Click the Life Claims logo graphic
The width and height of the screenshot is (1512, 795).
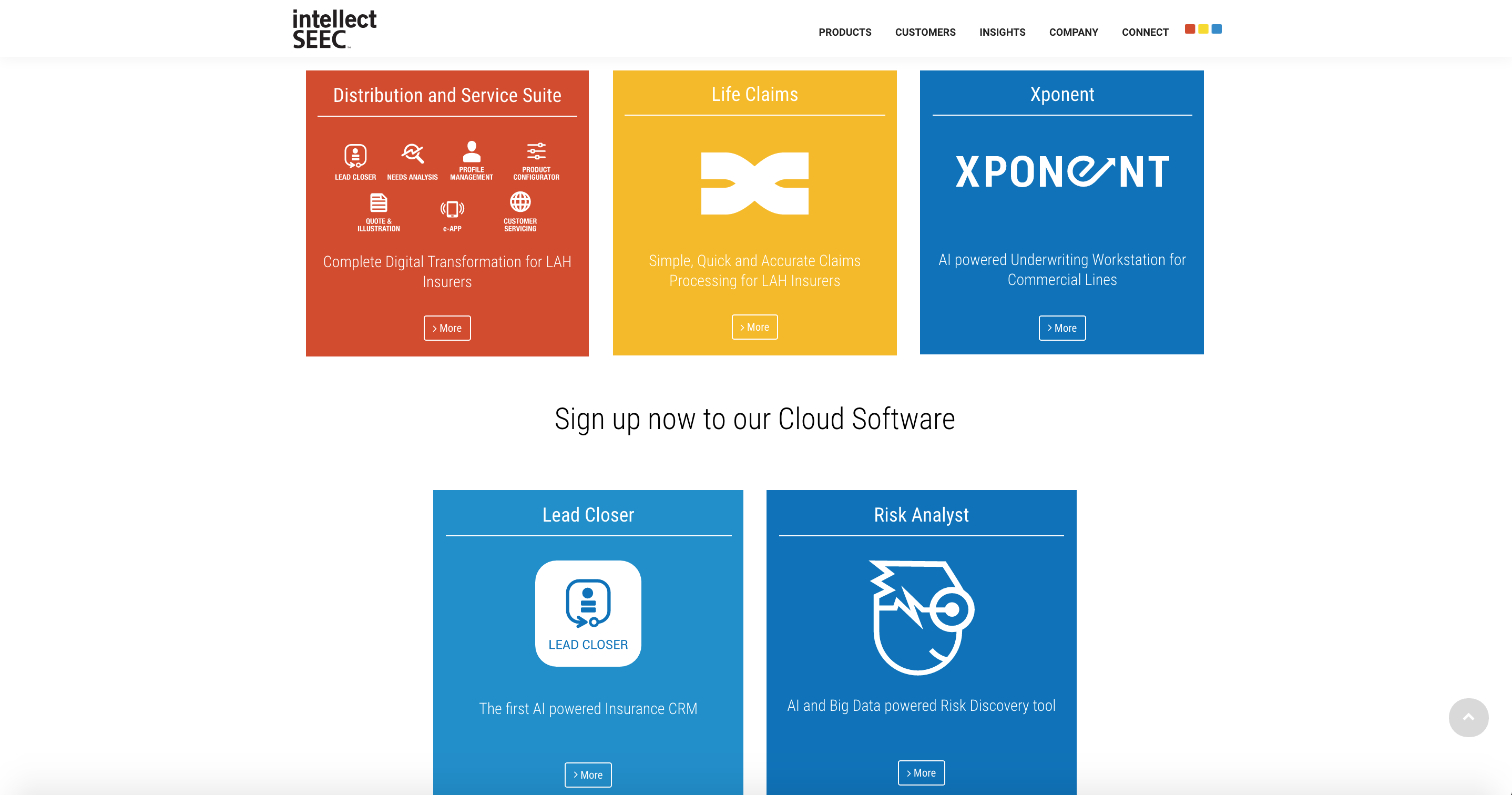tap(754, 183)
